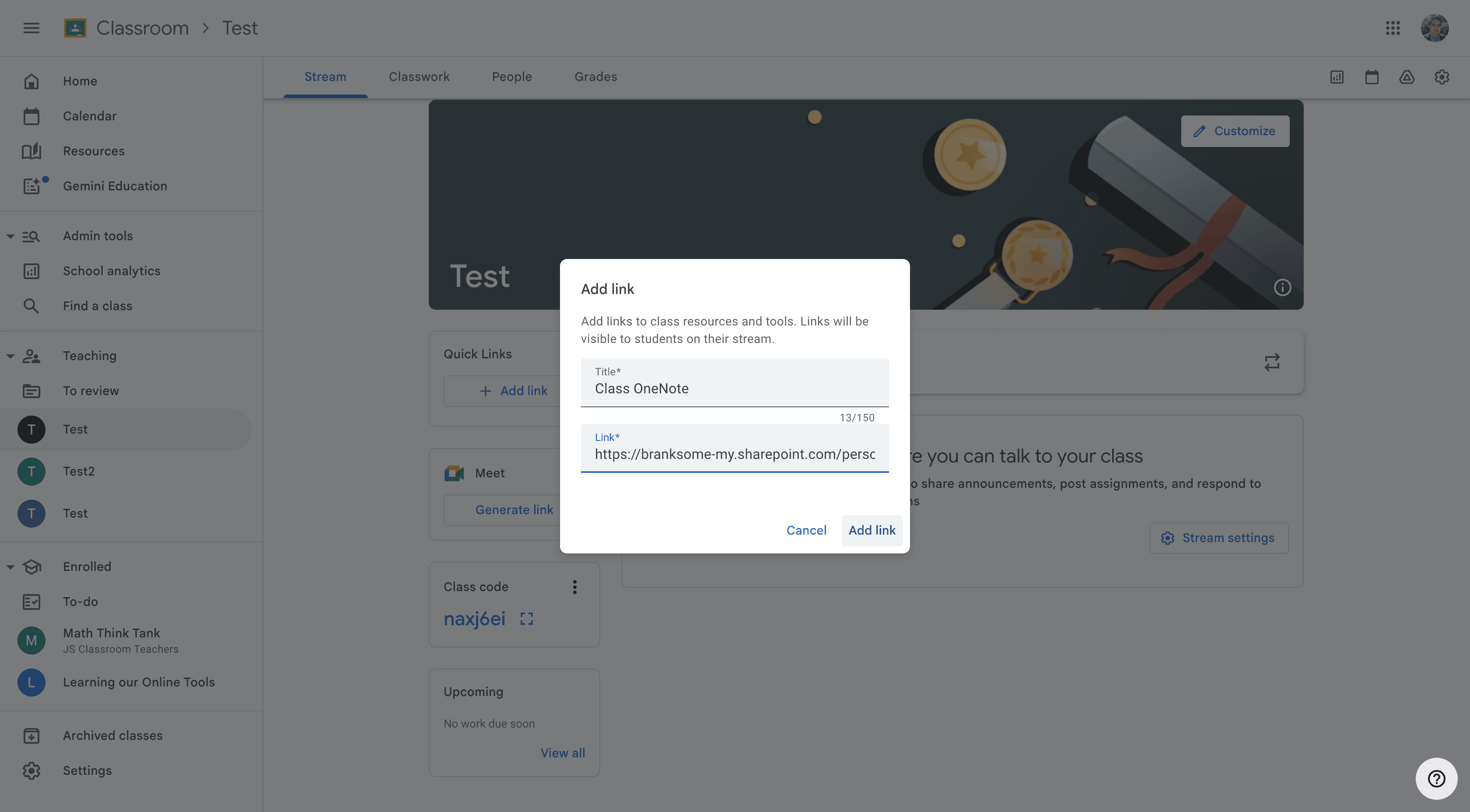The height and width of the screenshot is (812, 1470).
Task: Open the help question mark button
Action: pos(1436,778)
